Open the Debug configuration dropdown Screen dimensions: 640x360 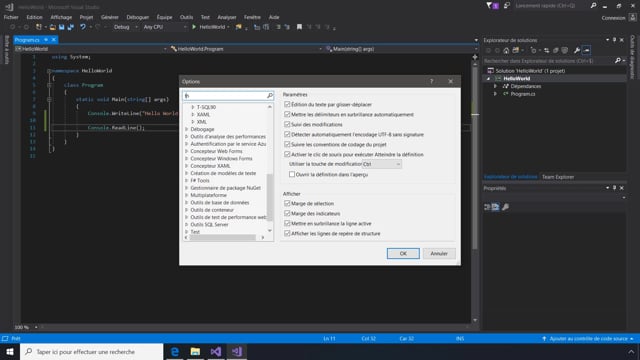(125, 27)
